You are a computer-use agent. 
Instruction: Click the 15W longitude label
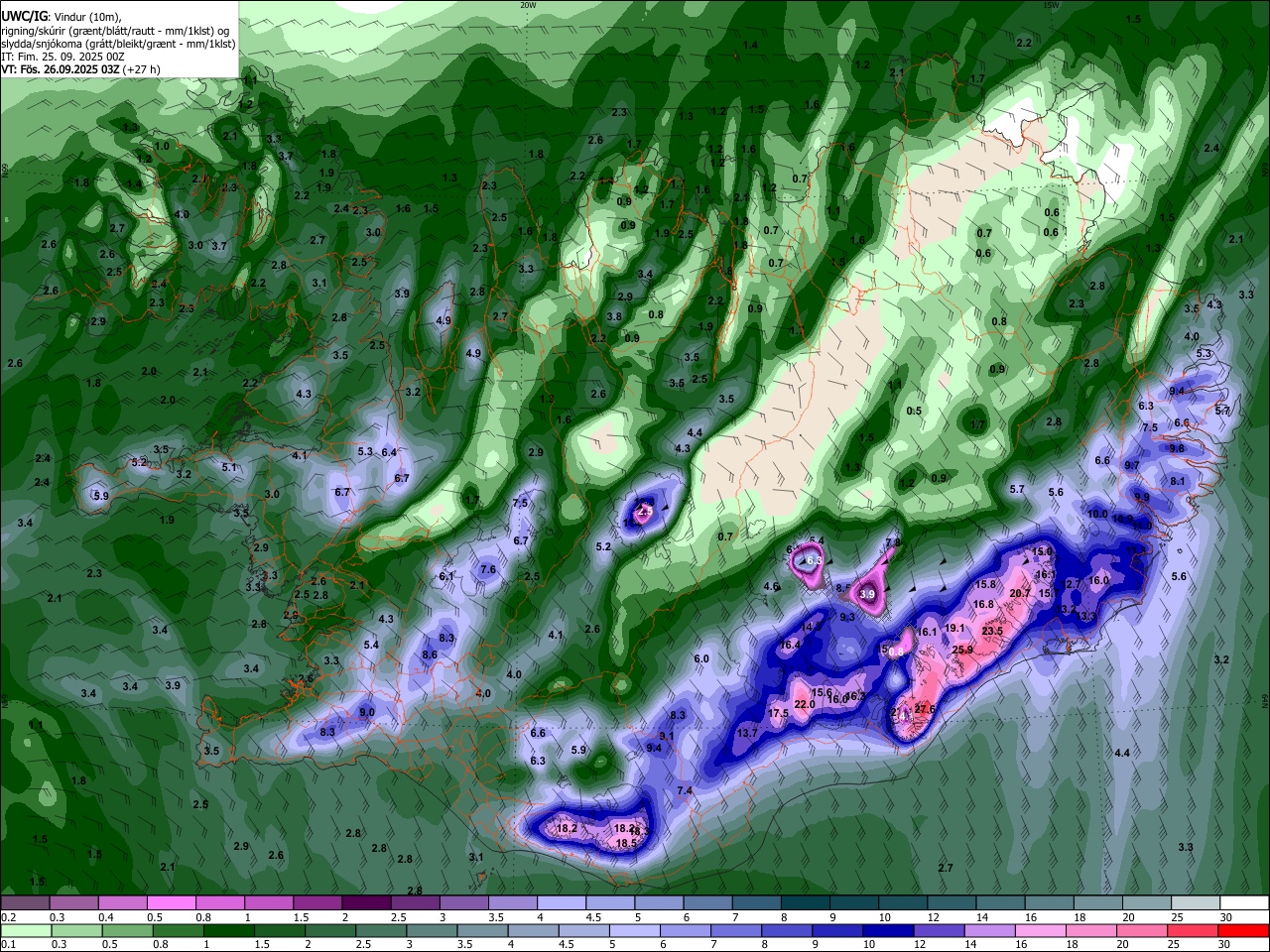pyautogui.click(x=1052, y=4)
